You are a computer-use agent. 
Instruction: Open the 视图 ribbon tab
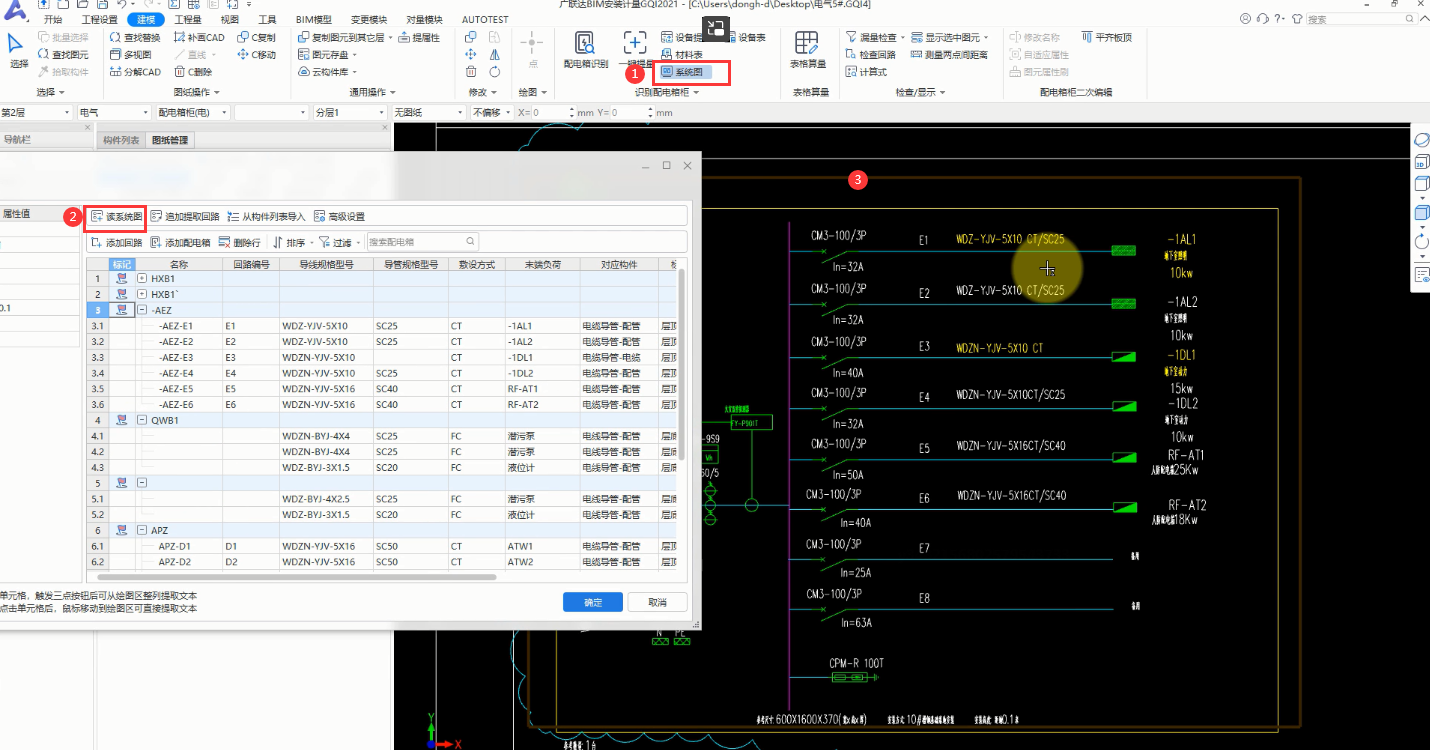pos(229,19)
